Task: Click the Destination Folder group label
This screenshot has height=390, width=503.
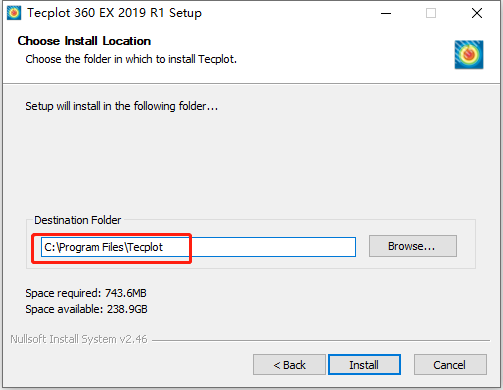Action: point(77,220)
